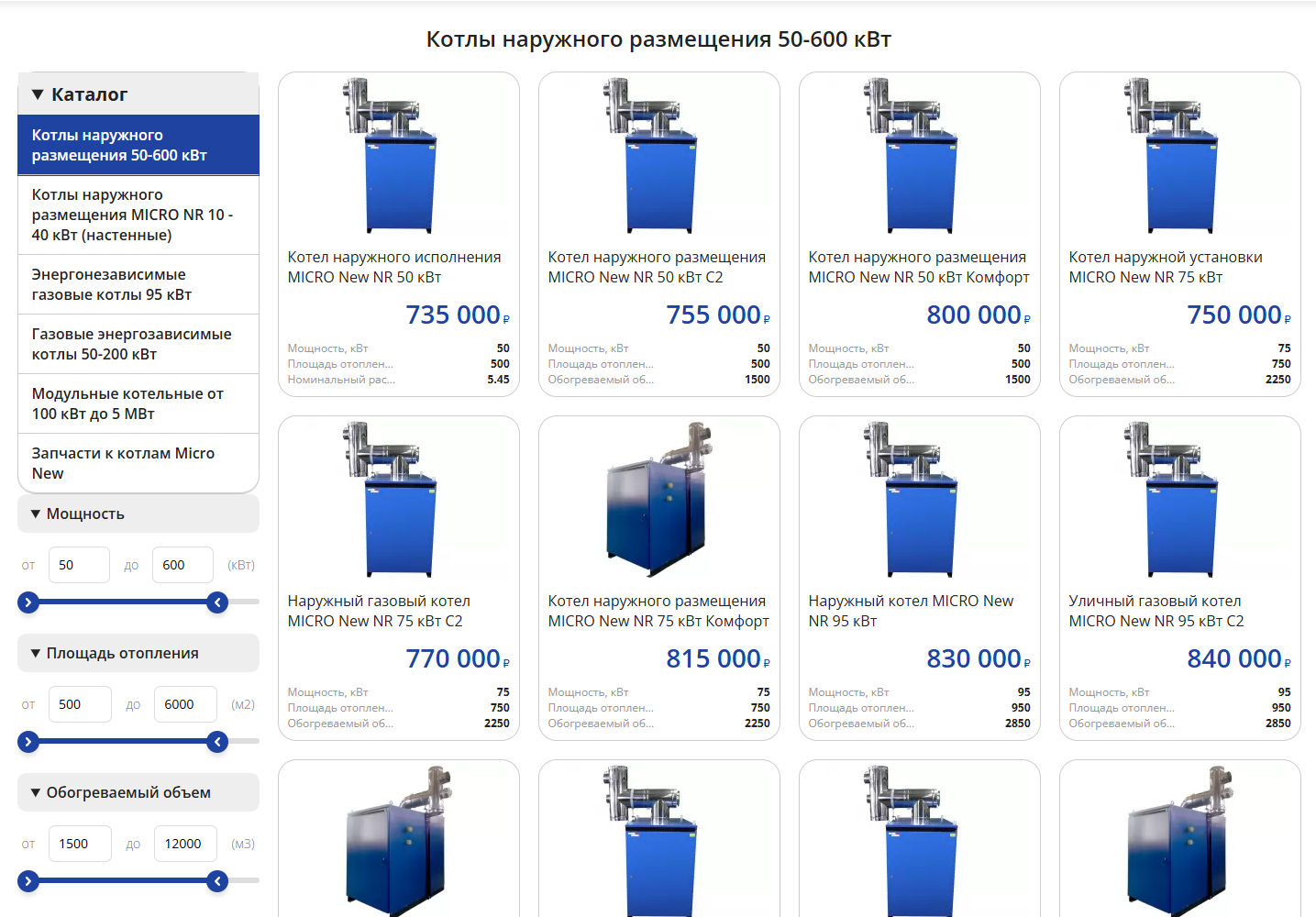Open Наружный котел MICRO New NR 95 кВт
This screenshot has width=1316, height=917.
coord(911,611)
